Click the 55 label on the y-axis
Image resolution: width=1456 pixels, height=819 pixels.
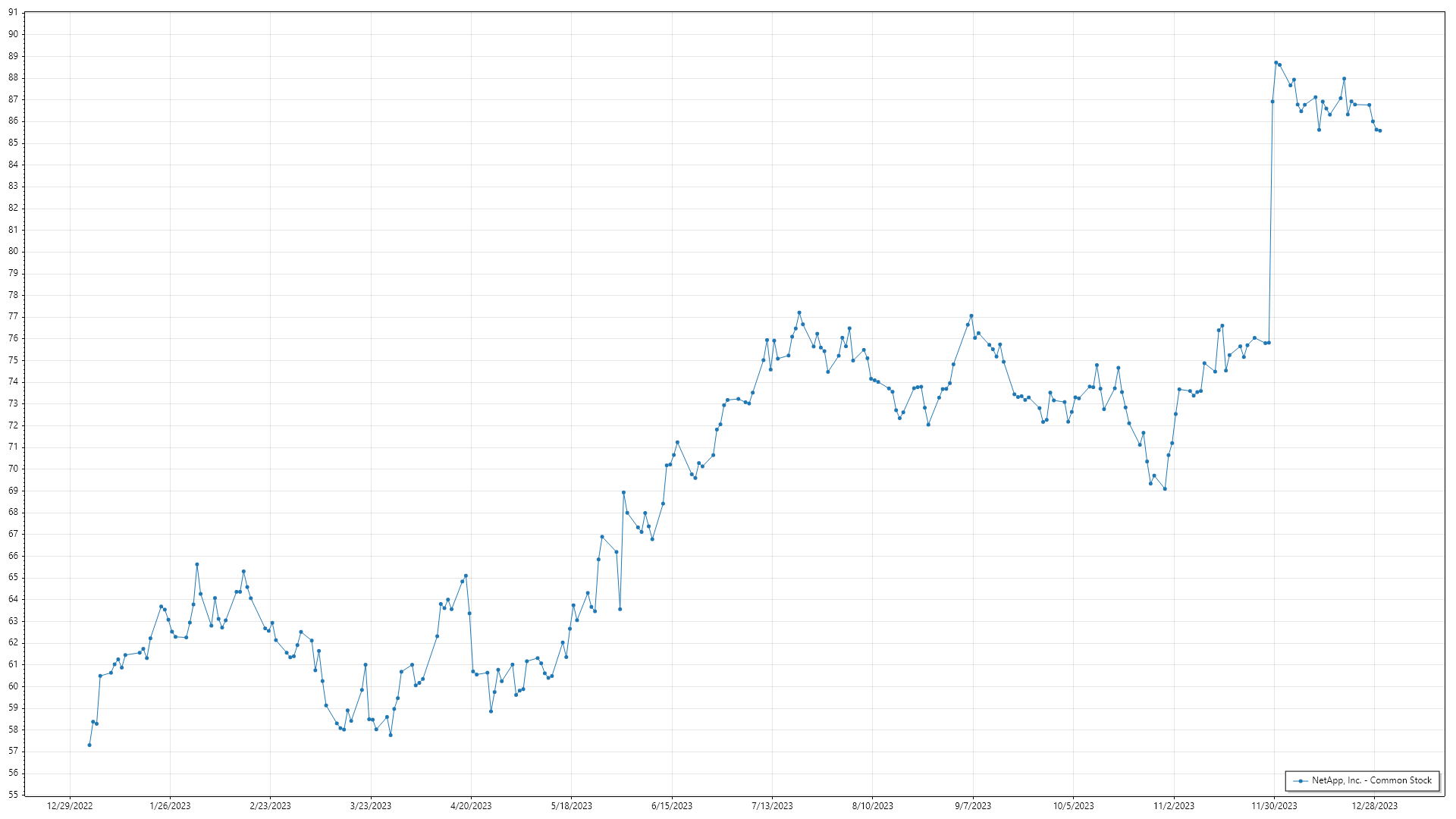[13, 795]
